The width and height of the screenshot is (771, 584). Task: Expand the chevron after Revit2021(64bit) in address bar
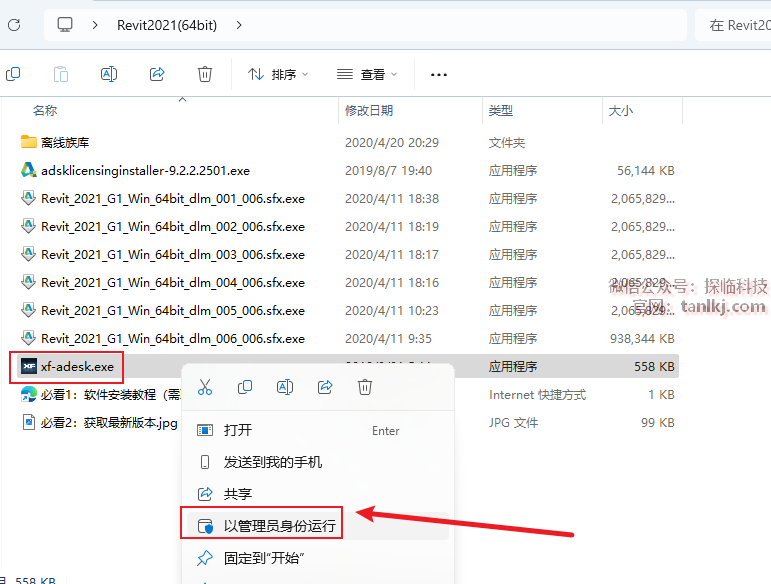click(239, 25)
